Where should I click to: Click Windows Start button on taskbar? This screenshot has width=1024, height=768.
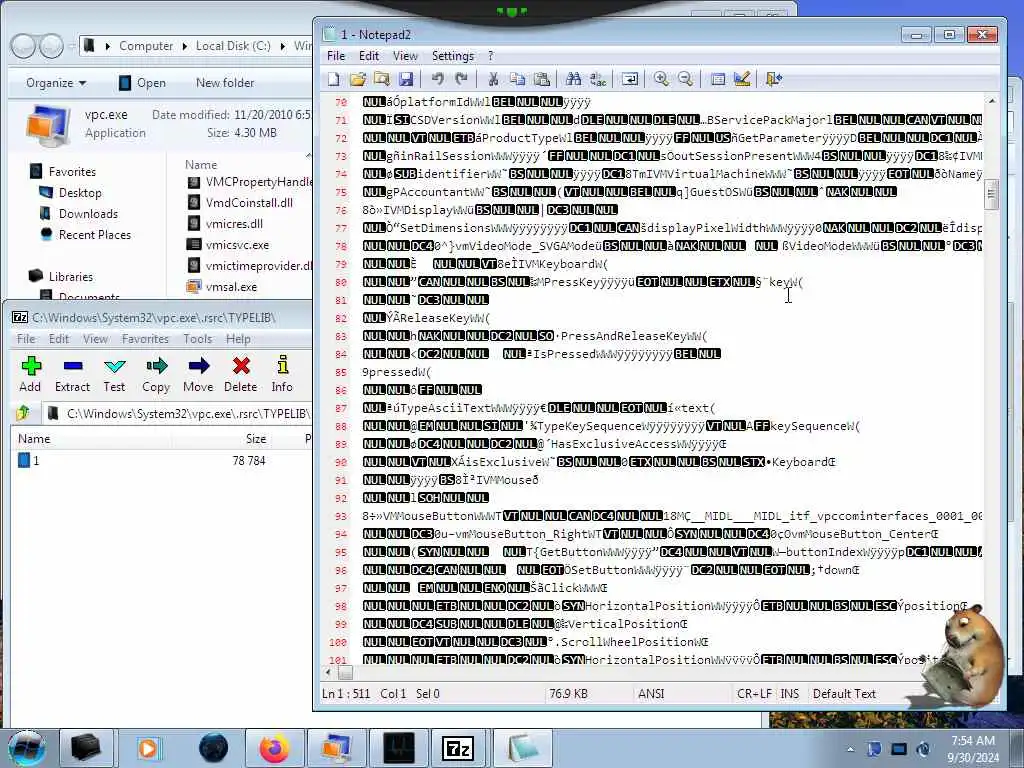click(x=27, y=748)
